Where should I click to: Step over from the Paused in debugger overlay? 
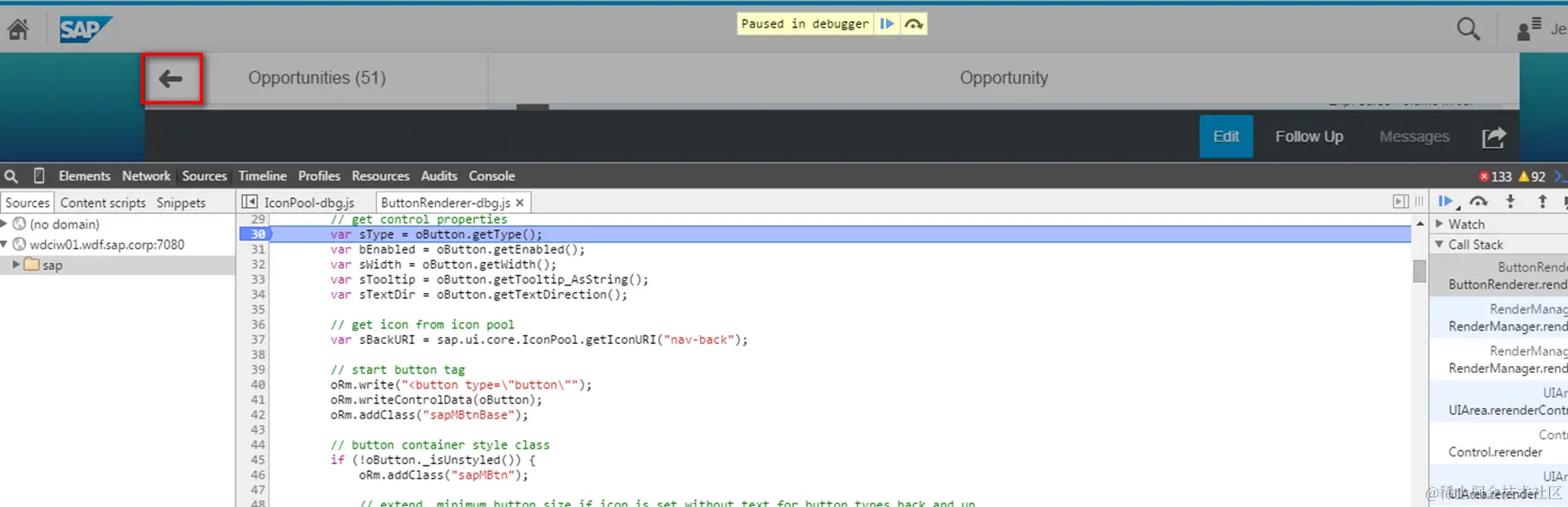913,24
